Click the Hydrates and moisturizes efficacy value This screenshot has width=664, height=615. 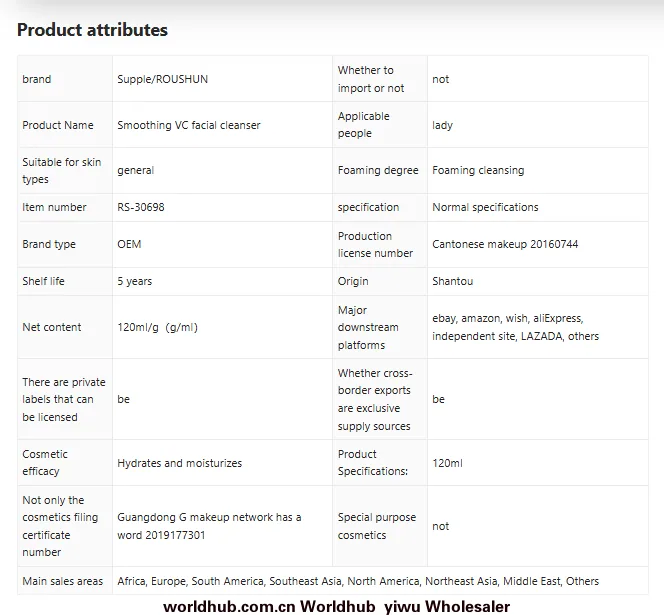[x=180, y=463]
